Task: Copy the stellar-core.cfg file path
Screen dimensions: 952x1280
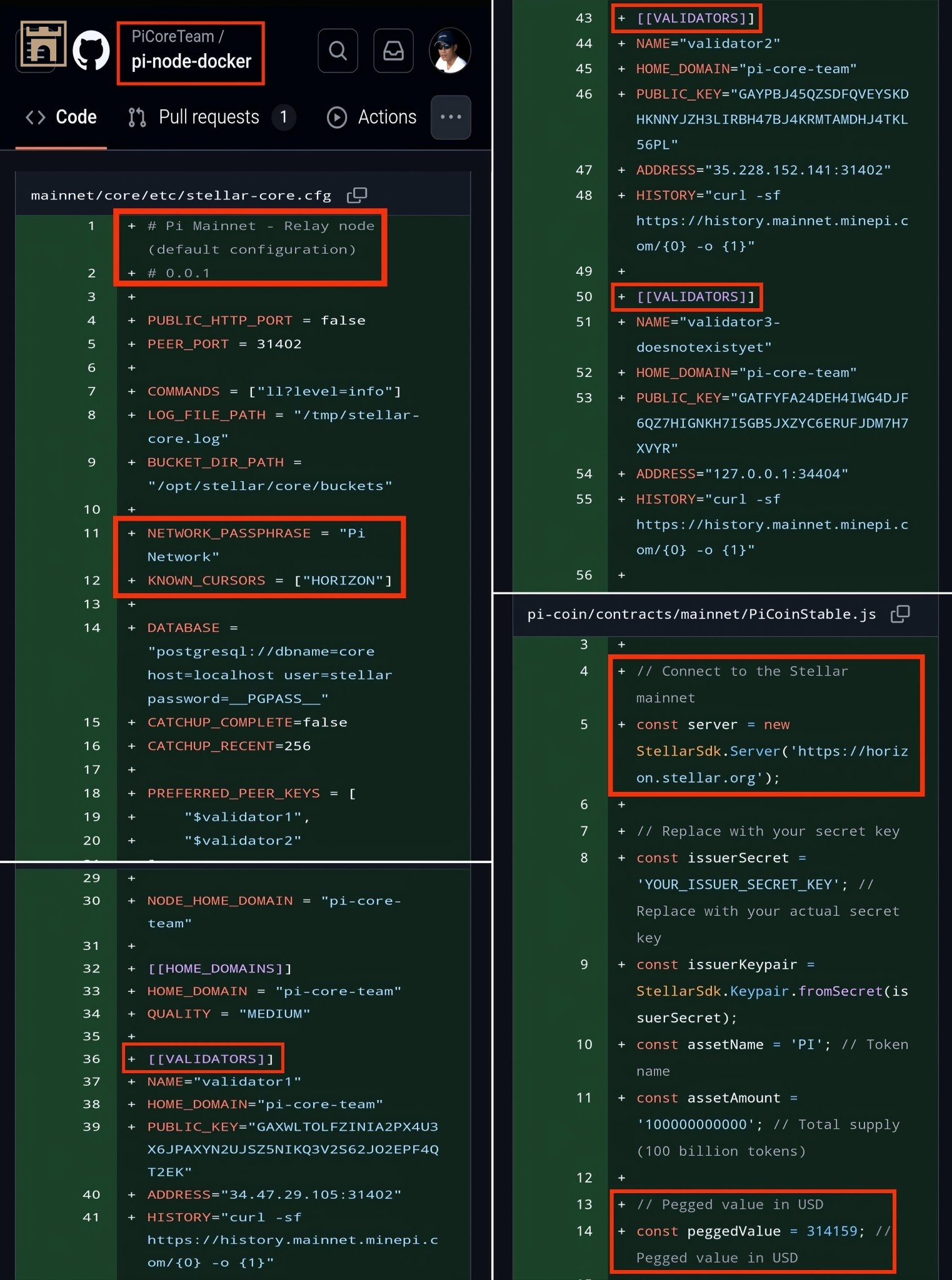Action: click(357, 195)
